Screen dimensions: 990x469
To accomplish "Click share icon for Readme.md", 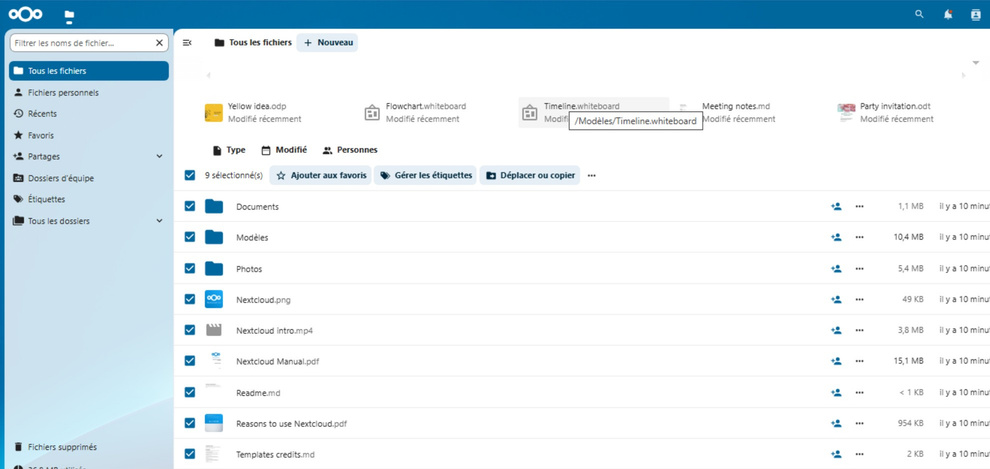I will click(837, 393).
